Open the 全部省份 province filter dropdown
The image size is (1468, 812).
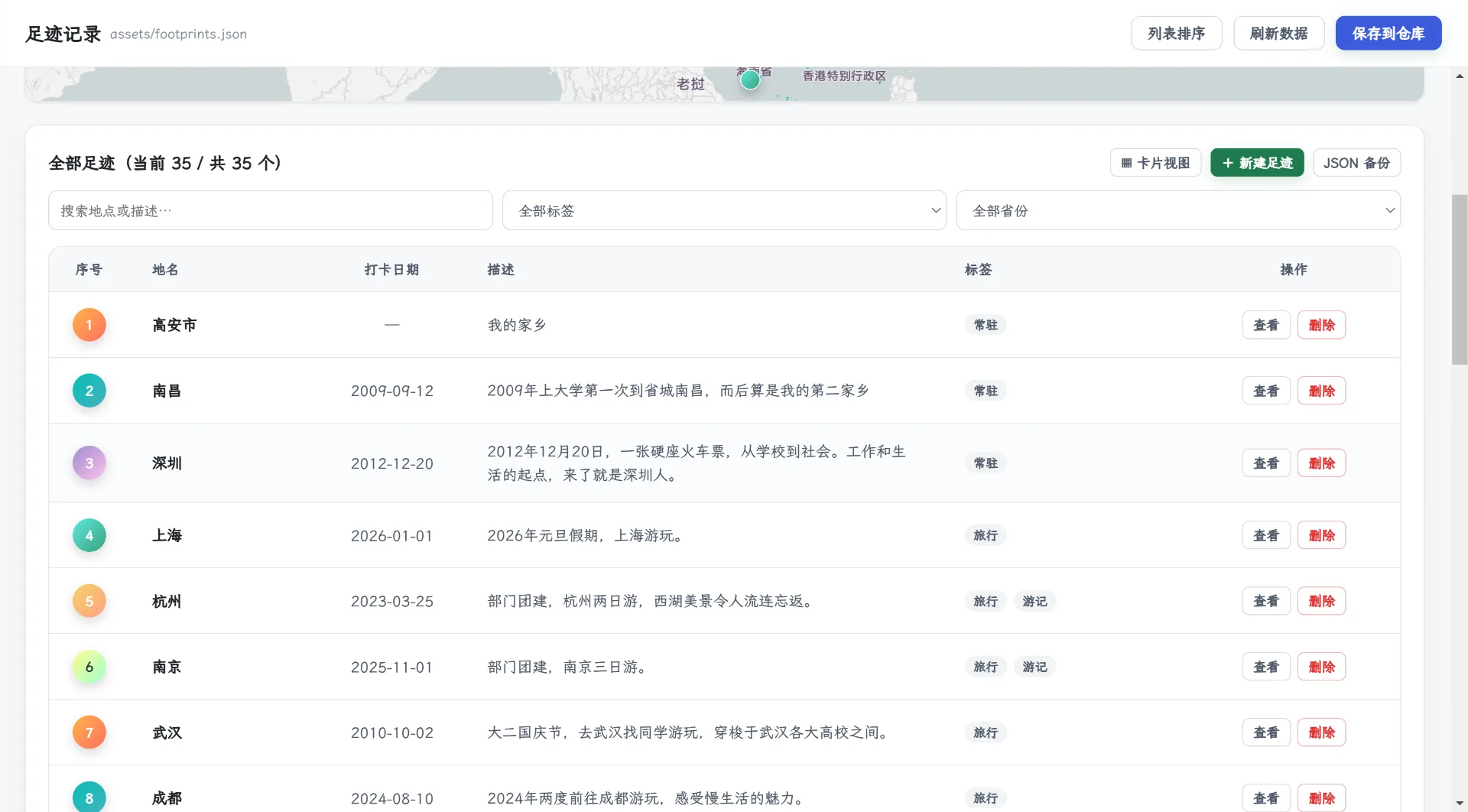[1178, 210]
